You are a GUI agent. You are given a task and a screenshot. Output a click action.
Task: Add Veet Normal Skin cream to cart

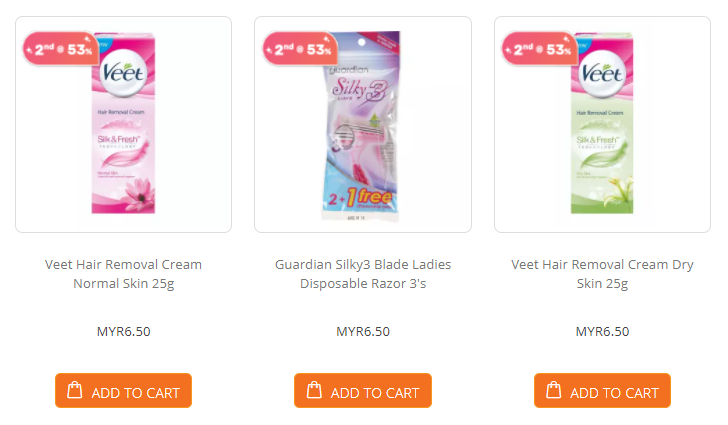pos(124,391)
